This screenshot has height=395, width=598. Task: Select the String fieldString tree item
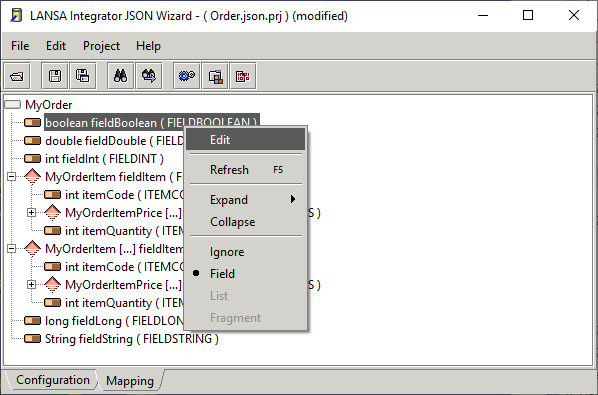pyautogui.click(x=132, y=339)
